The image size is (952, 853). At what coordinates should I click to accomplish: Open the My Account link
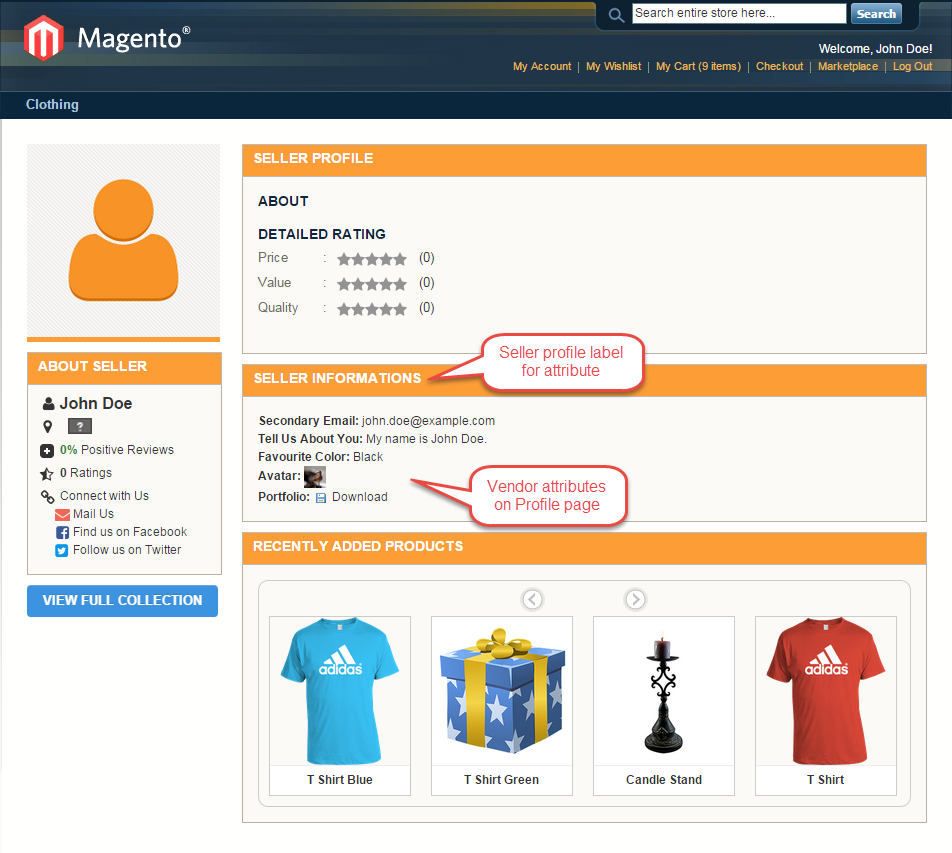click(542, 66)
